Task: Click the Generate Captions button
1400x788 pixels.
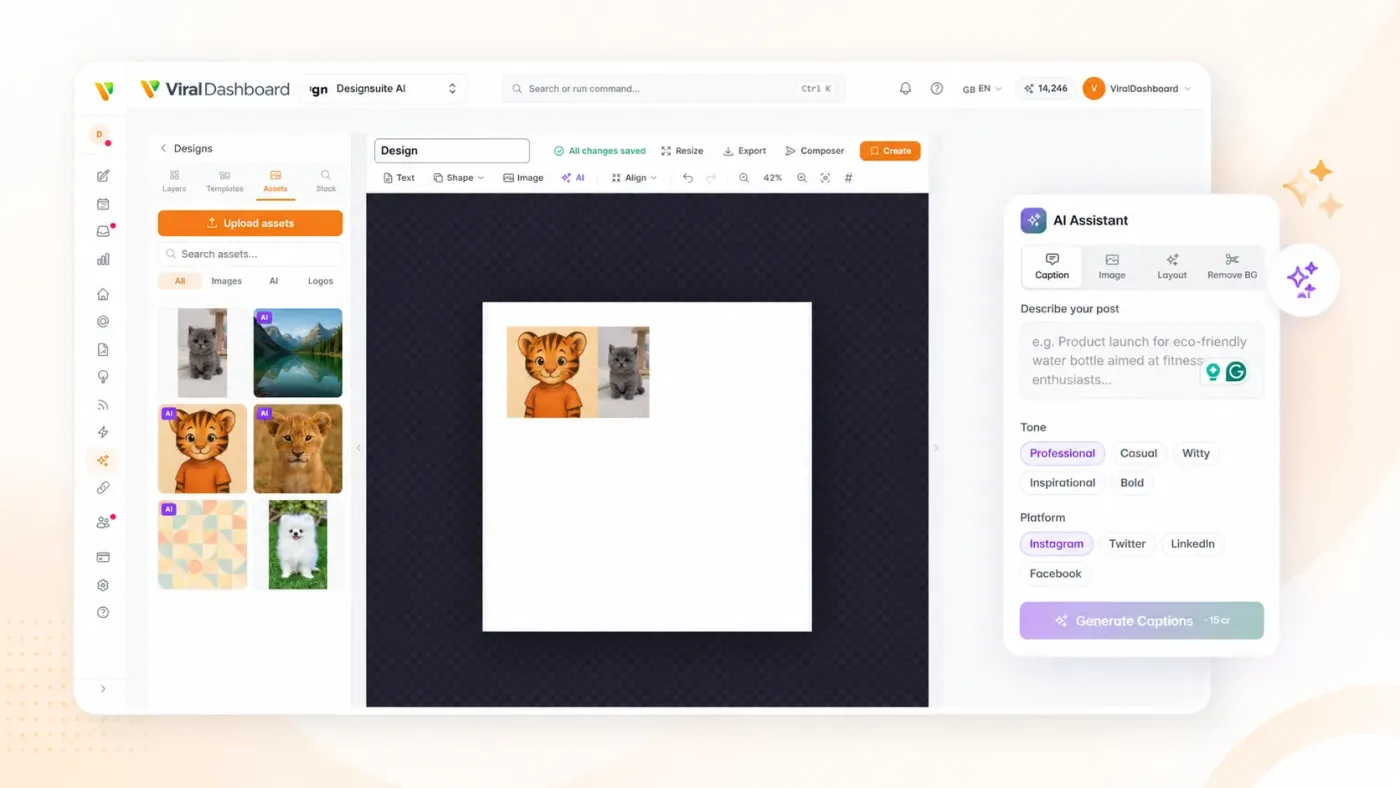Action: point(1142,621)
